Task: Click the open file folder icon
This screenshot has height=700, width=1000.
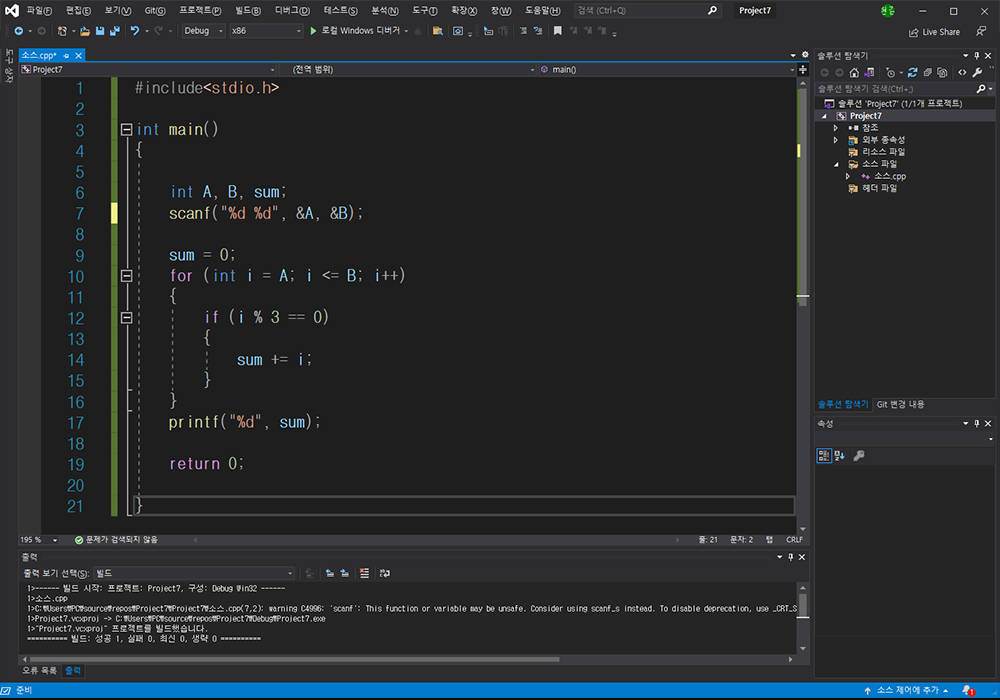Action: [84, 31]
